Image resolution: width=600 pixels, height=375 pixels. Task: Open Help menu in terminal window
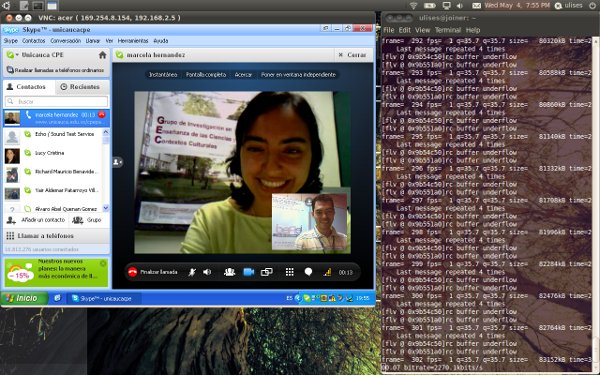pos(473,30)
